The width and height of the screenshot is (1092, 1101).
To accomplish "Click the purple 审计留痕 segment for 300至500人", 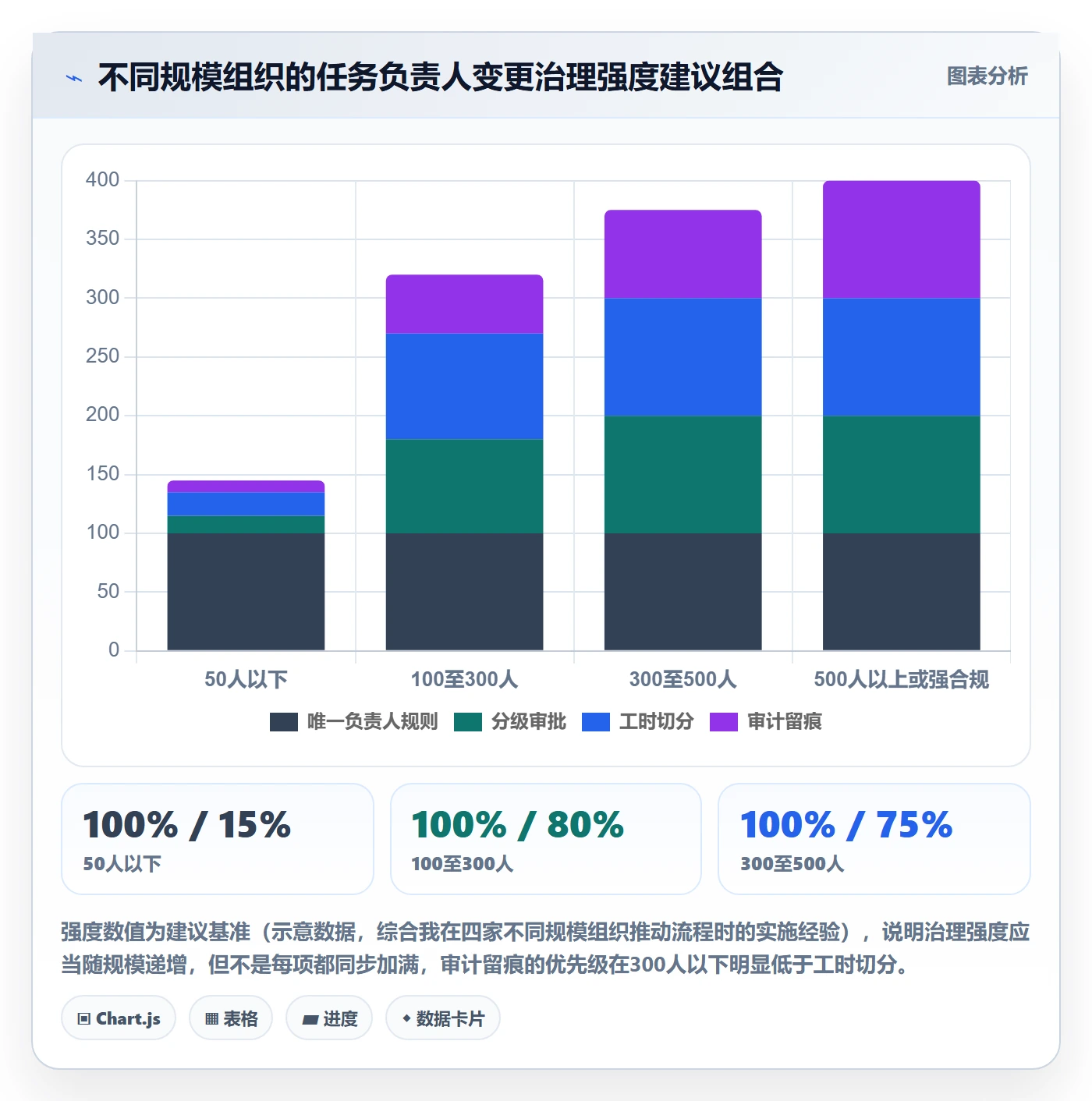I will 683,254.
